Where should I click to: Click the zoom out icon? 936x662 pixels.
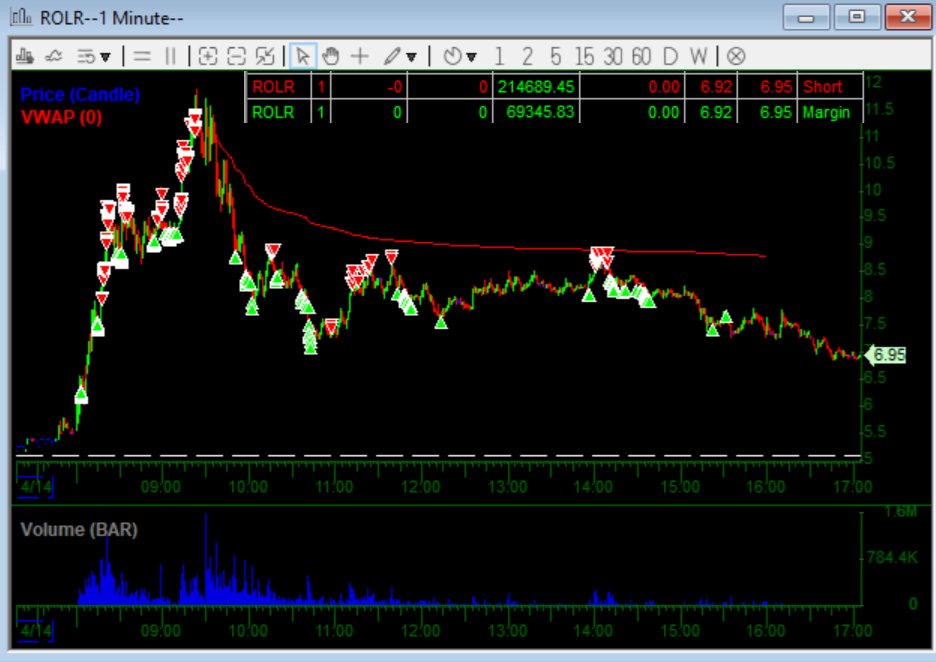click(236, 57)
